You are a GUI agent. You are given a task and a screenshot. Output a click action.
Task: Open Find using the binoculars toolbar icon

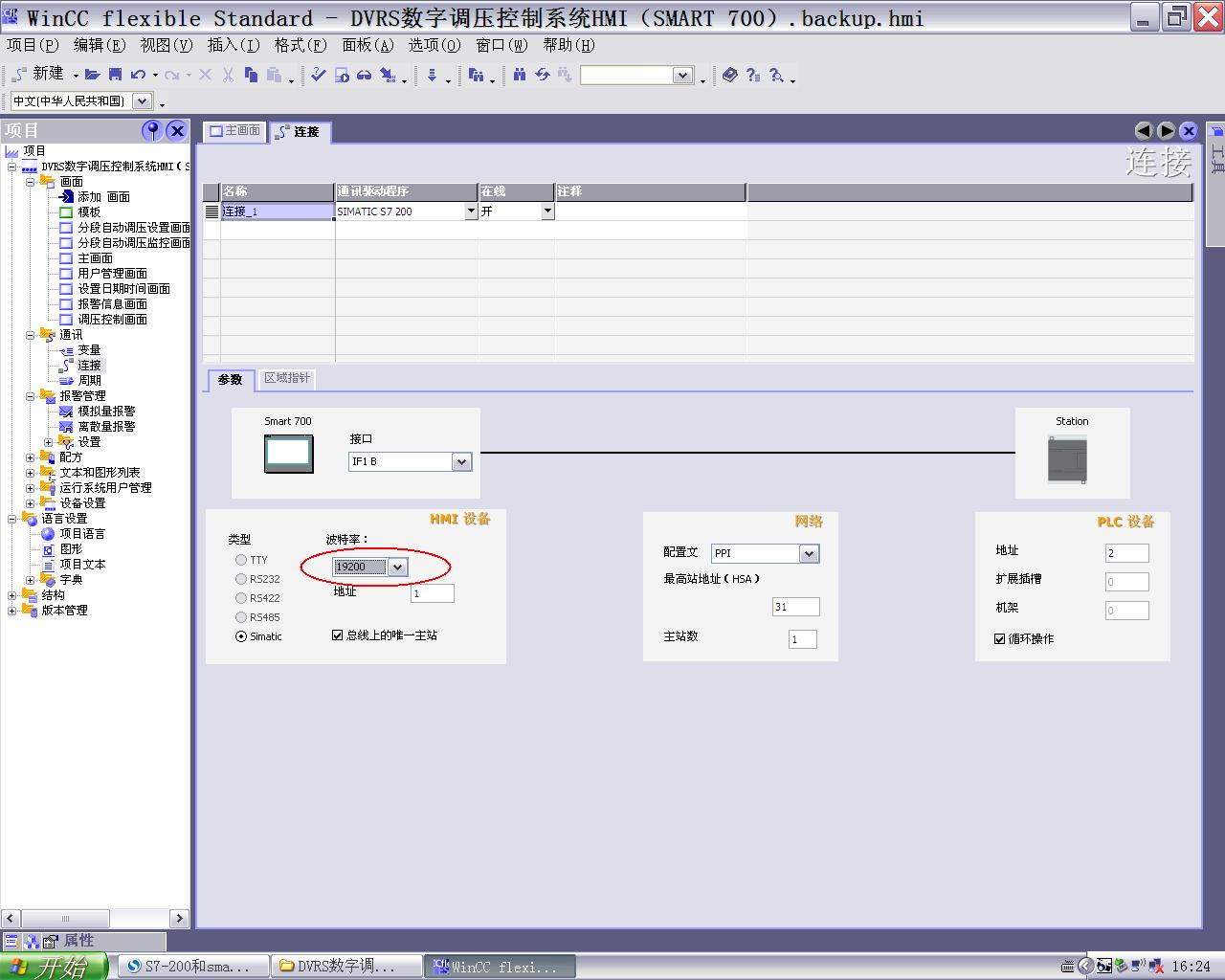520,75
